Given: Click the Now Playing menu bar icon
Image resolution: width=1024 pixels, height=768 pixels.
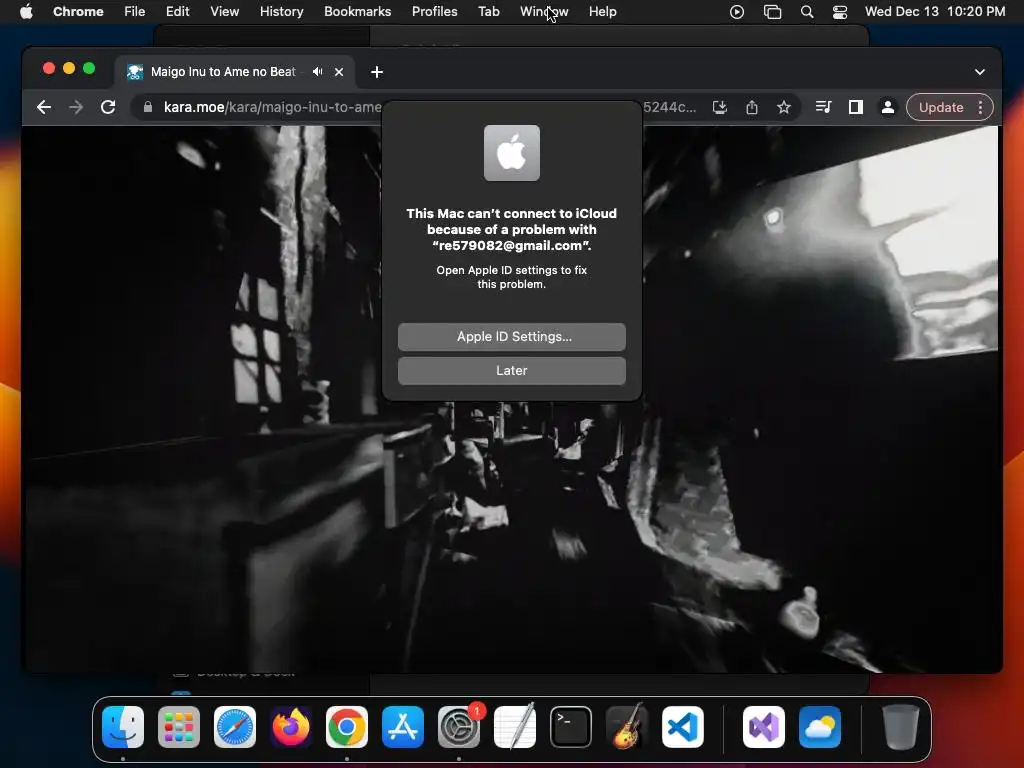Looking at the screenshot, I should [x=737, y=12].
